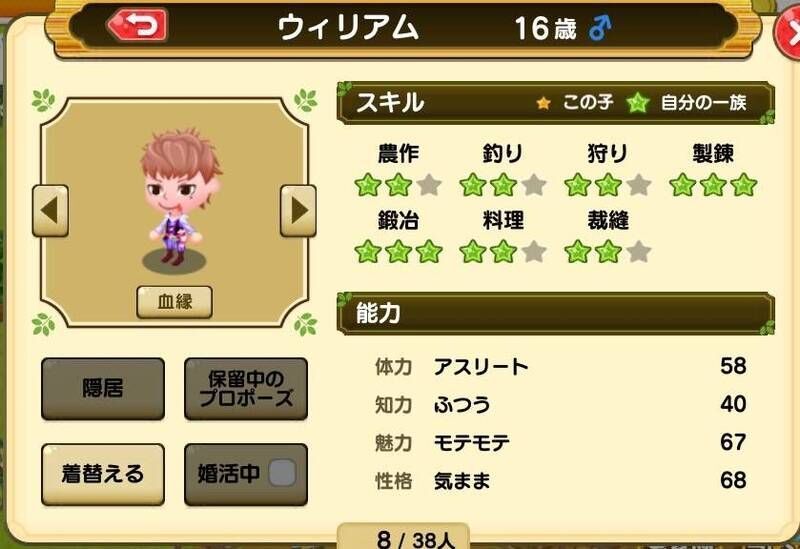The width and height of the screenshot is (800, 549).
Task: Click the gray third star under 農作
Action: pos(429,185)
